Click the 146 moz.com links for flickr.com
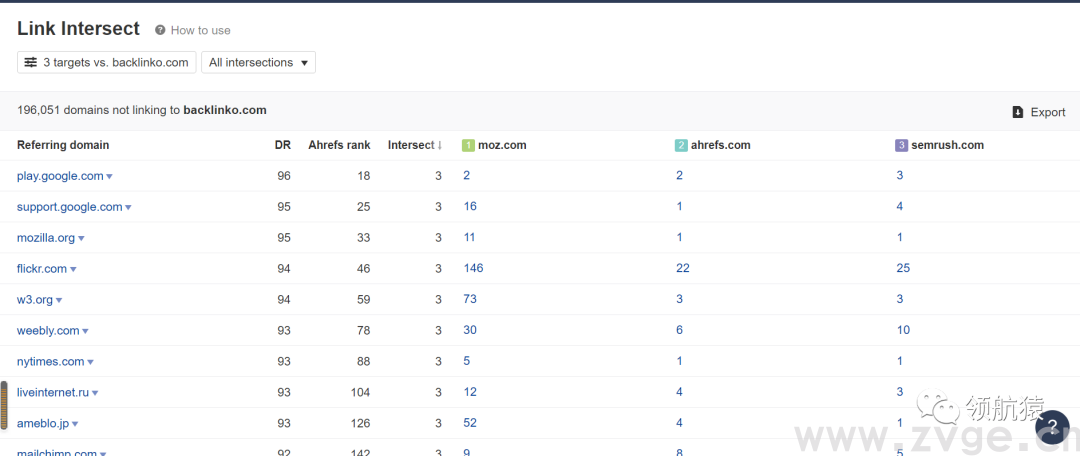This screenshot has width=1080, height=456. coord(473,268)
